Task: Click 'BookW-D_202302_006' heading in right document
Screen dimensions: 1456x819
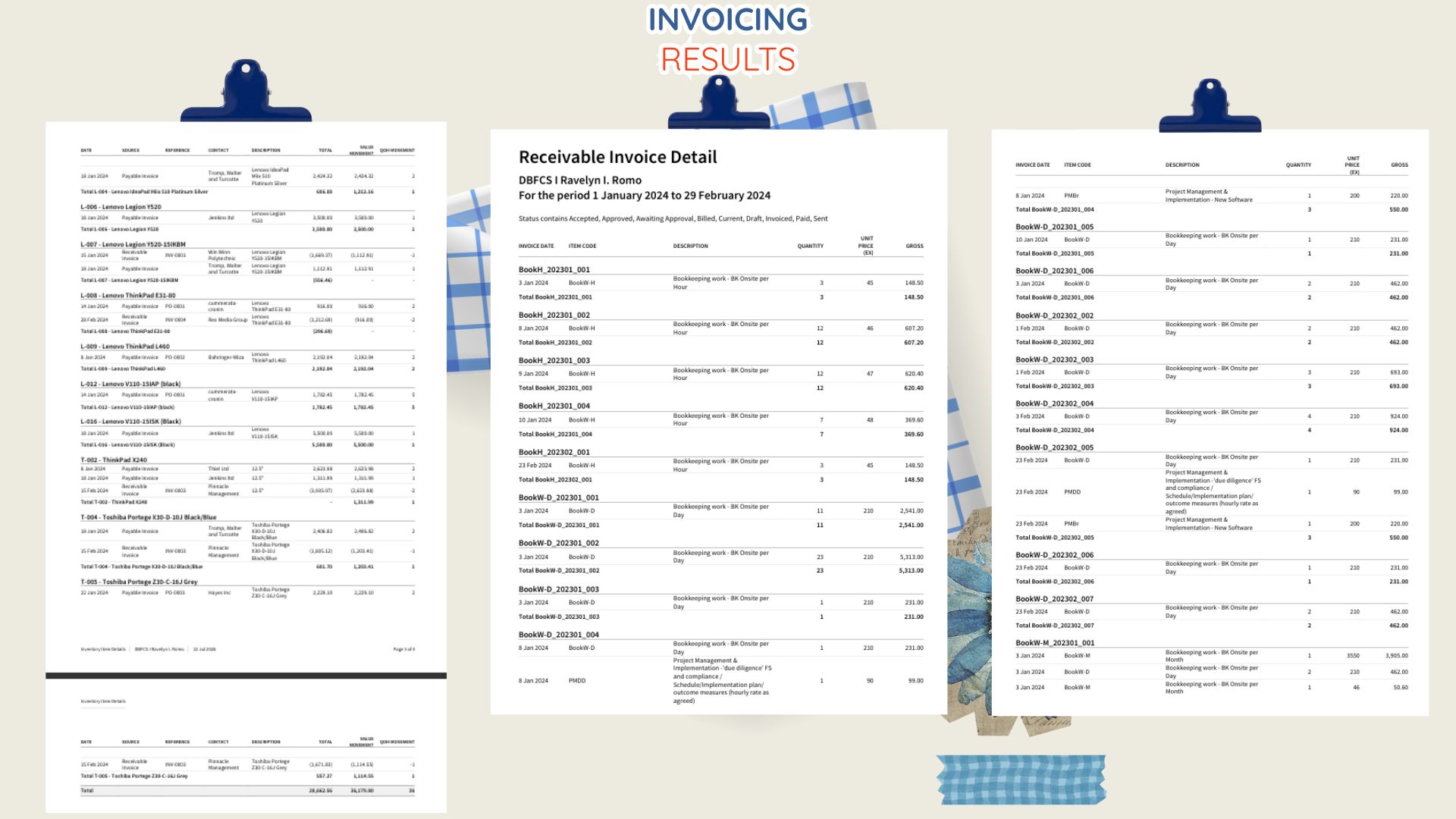Action: (x=1055, y=555)
